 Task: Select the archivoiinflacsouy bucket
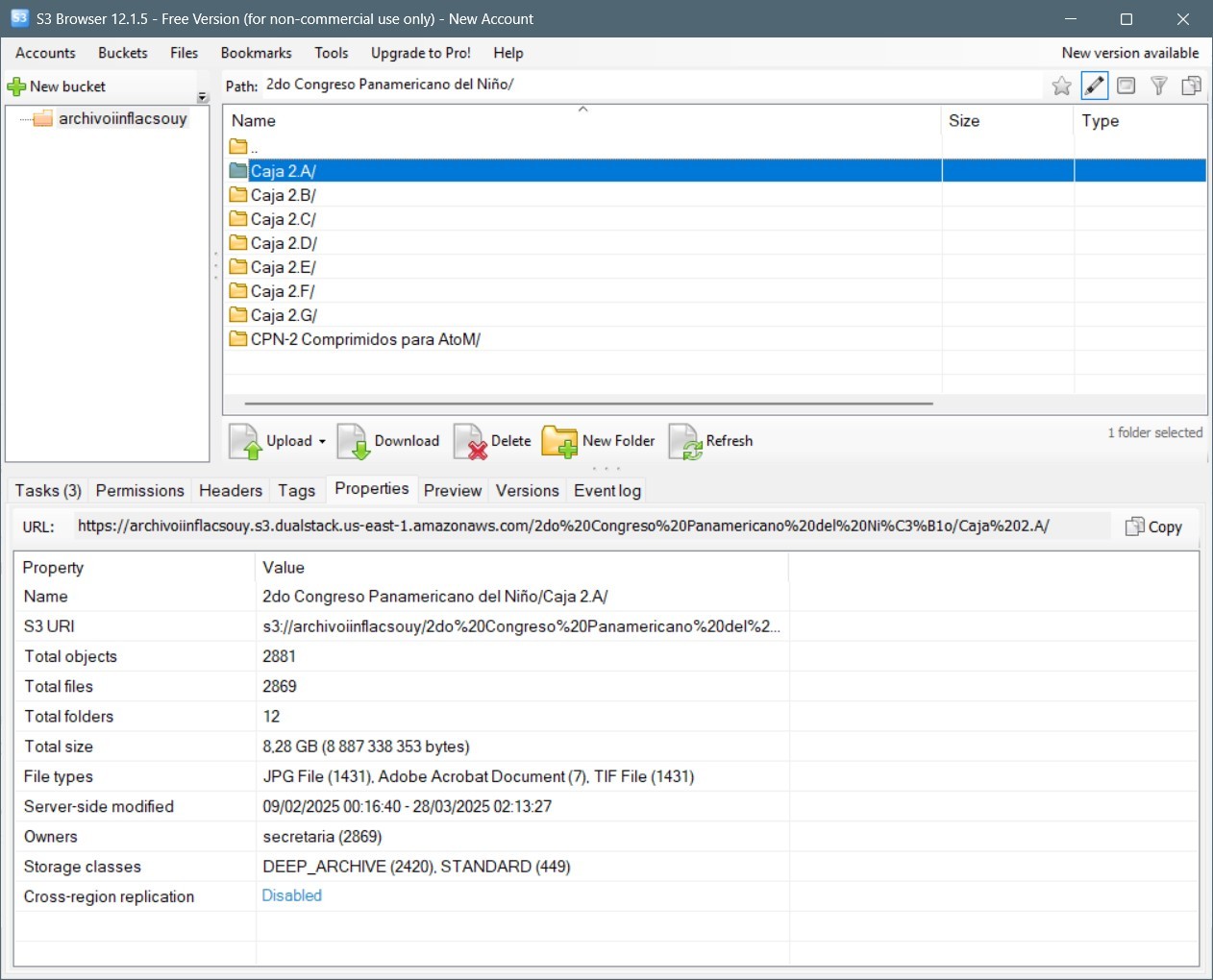click(122, 119)
